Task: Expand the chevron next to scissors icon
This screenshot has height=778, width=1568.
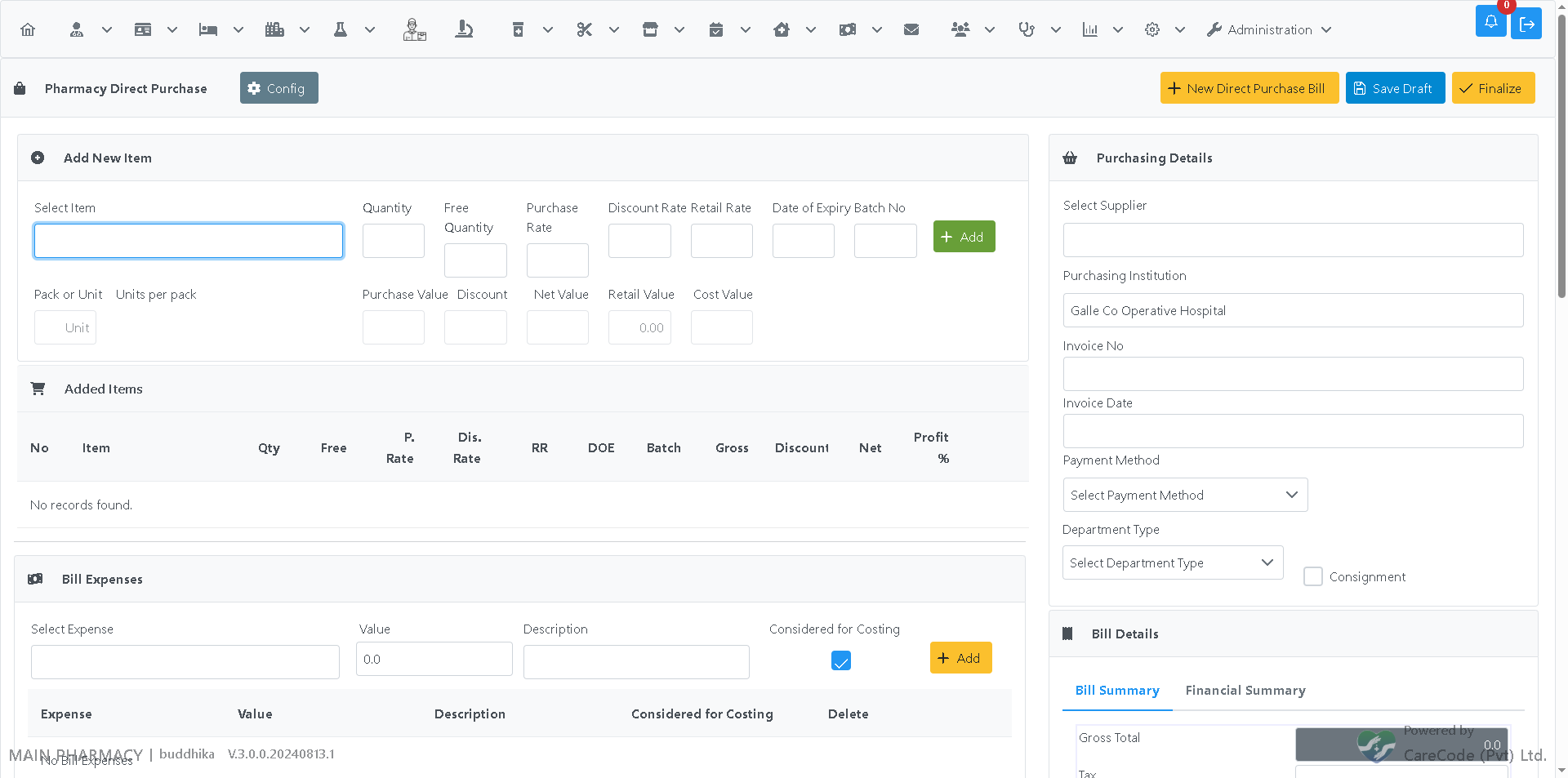Action: [614, 29]
